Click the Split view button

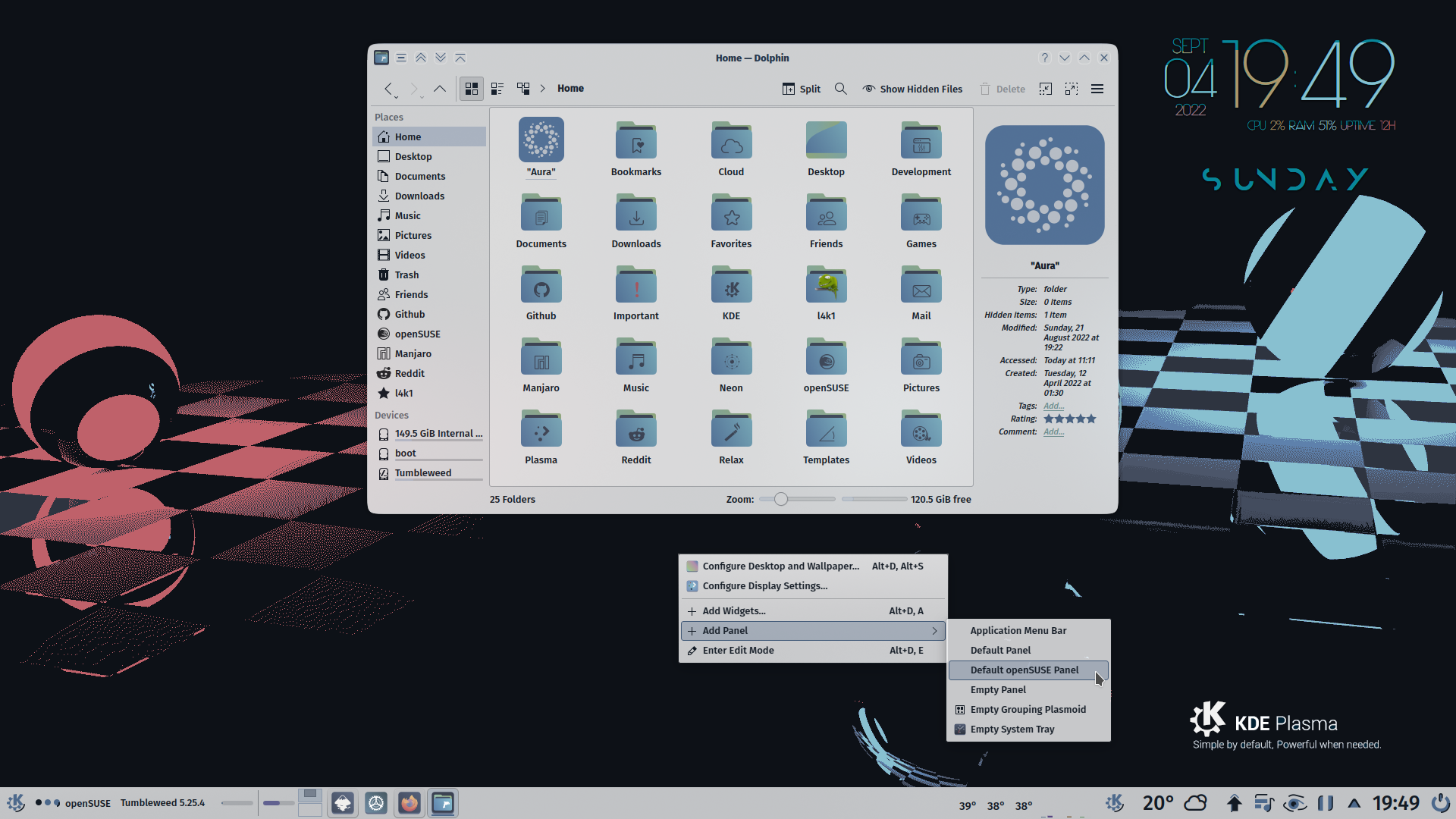801,89
